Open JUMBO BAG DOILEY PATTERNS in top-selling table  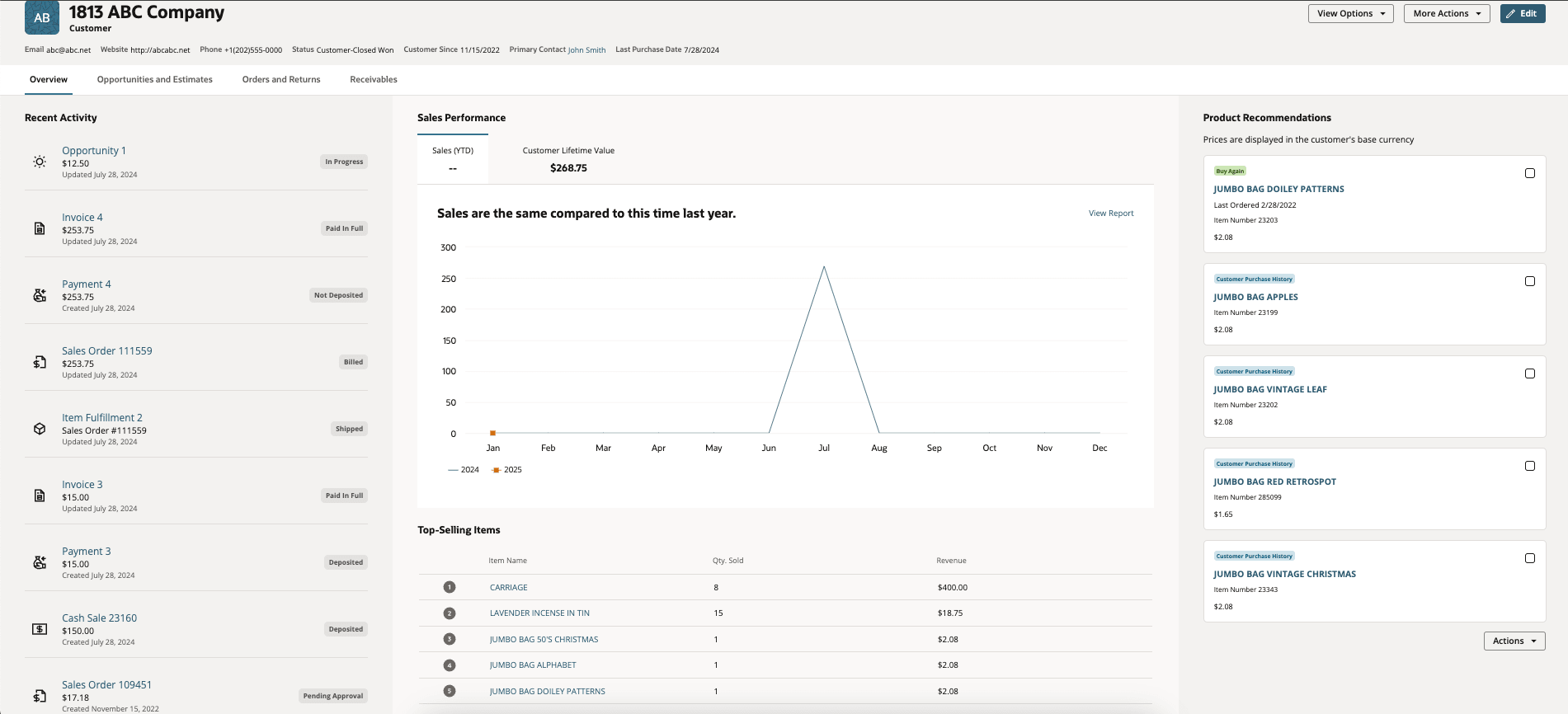(x=548, y=692)
